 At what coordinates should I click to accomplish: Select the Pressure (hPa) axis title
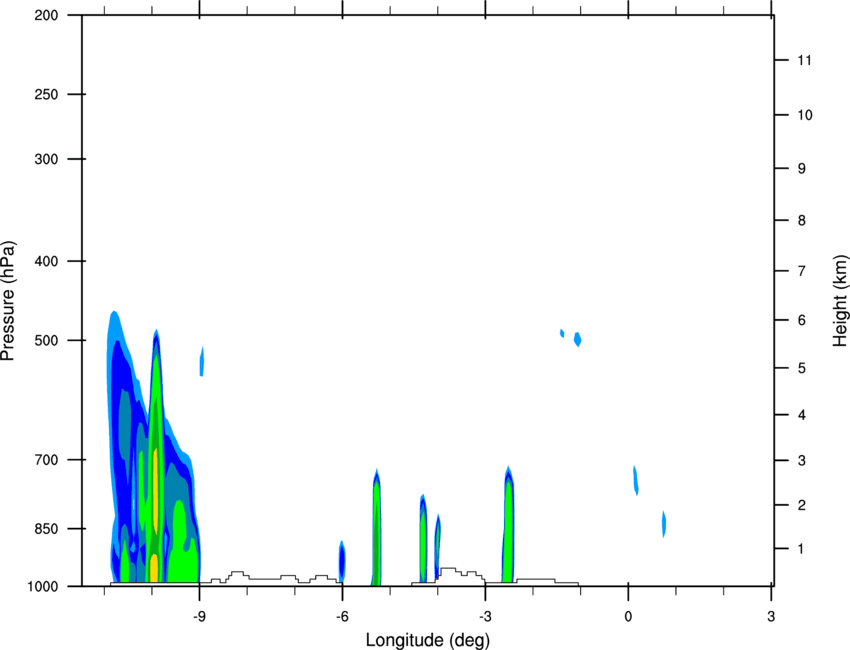[8, 301]
